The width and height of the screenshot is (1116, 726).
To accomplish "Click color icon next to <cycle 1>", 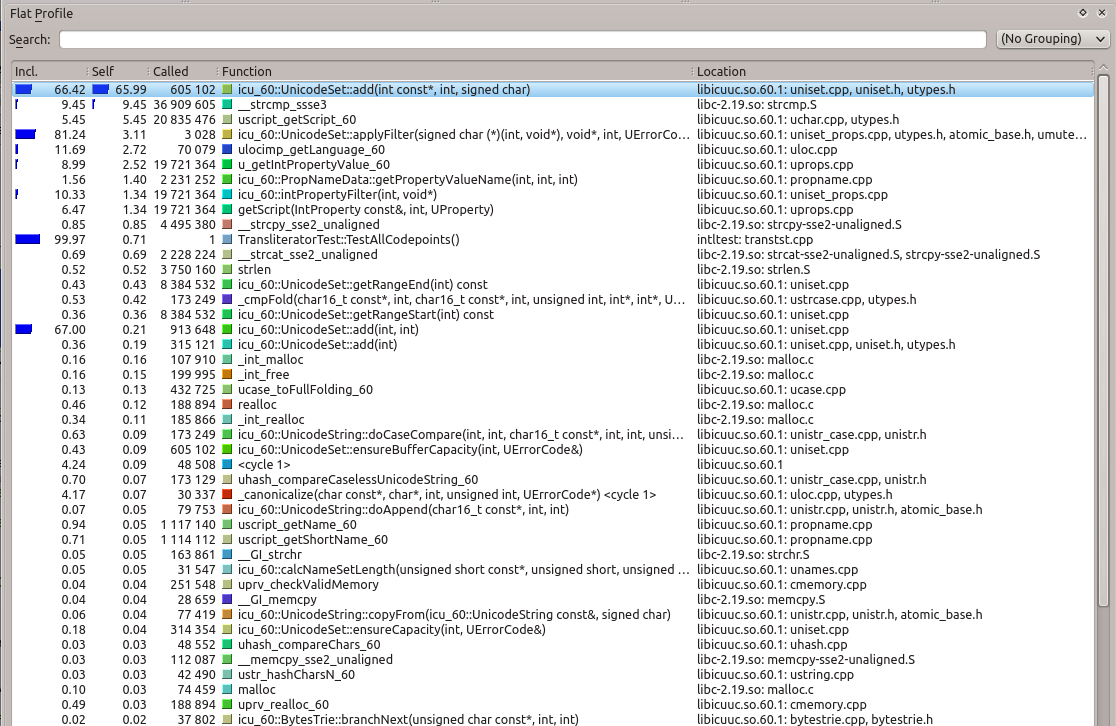I will pyautogui.click(x=228, y=465).
